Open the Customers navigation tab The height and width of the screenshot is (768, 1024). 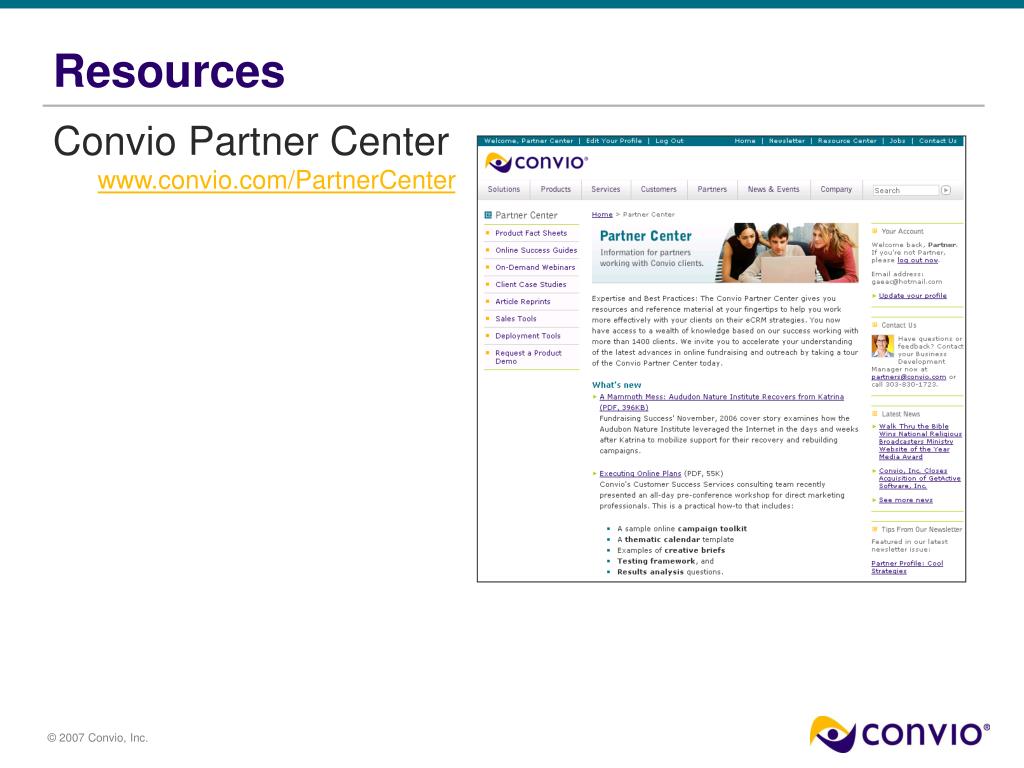tap(658, 189)
